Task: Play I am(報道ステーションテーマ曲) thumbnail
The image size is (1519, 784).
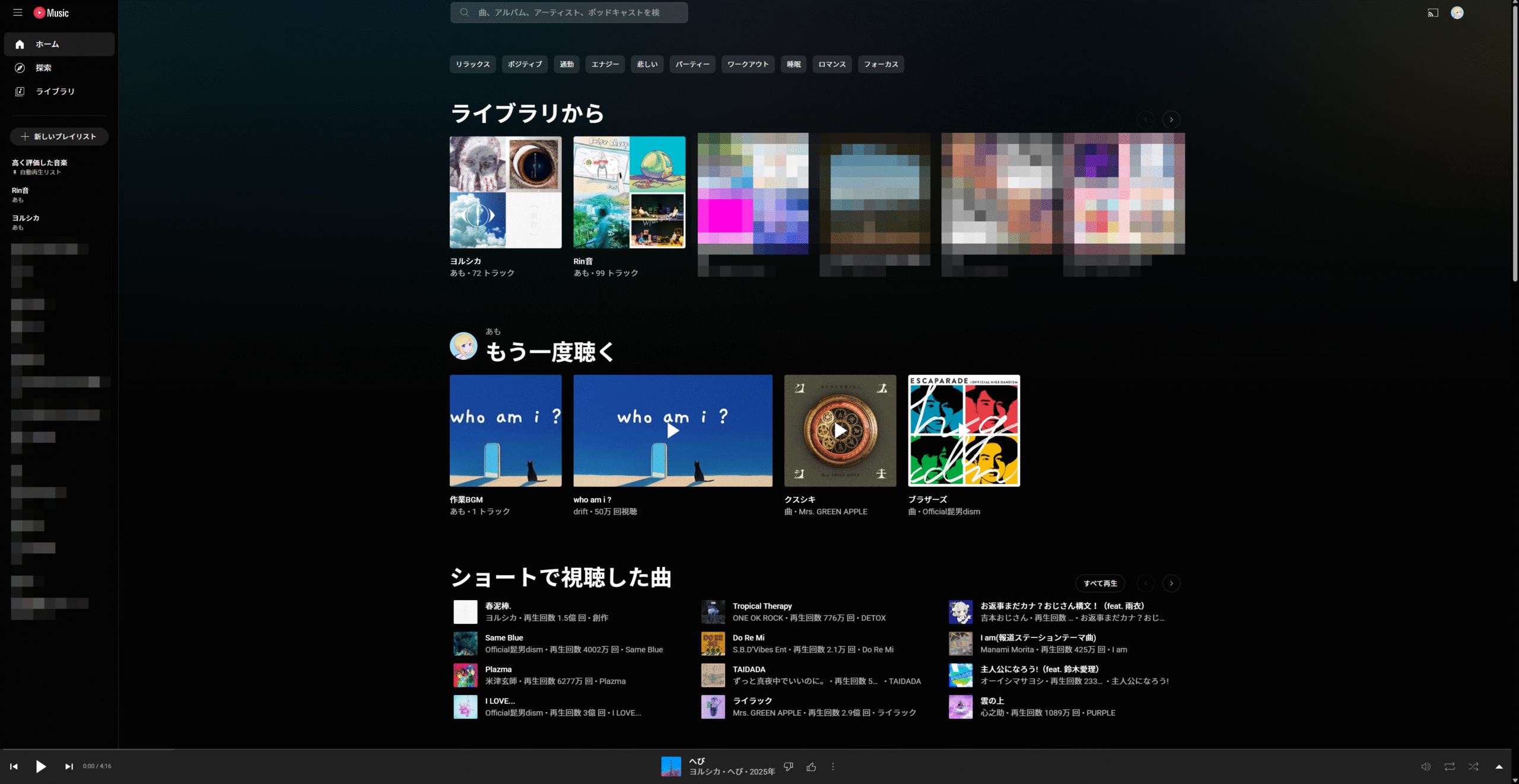Action: click(x=961, y=644)
